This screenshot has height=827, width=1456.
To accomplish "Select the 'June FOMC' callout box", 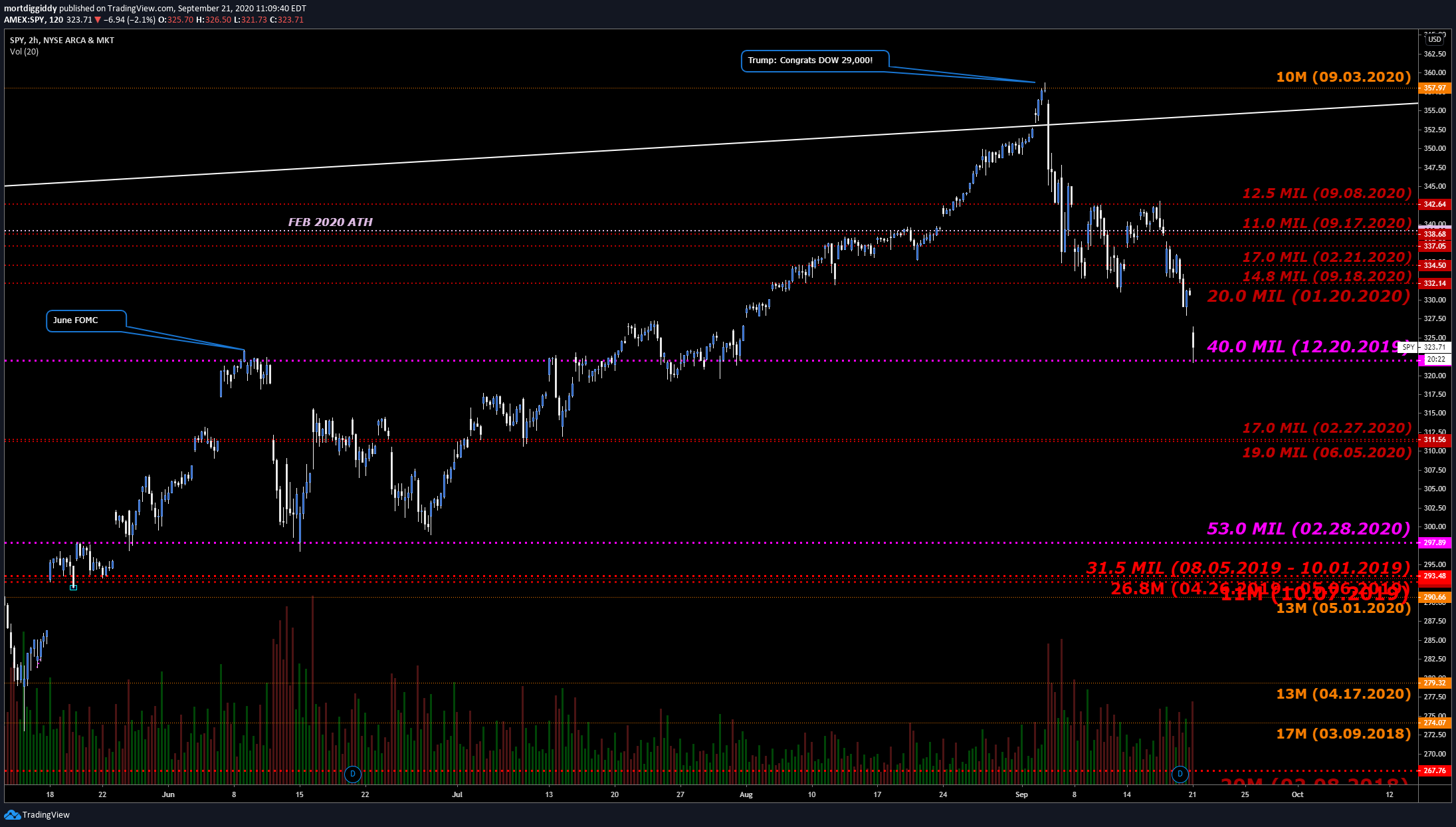I will [x=86, y=320].
